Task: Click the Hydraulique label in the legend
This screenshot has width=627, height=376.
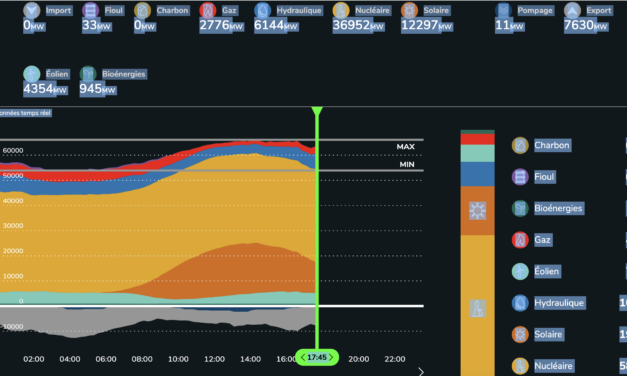Action: [x=559, y=303]
